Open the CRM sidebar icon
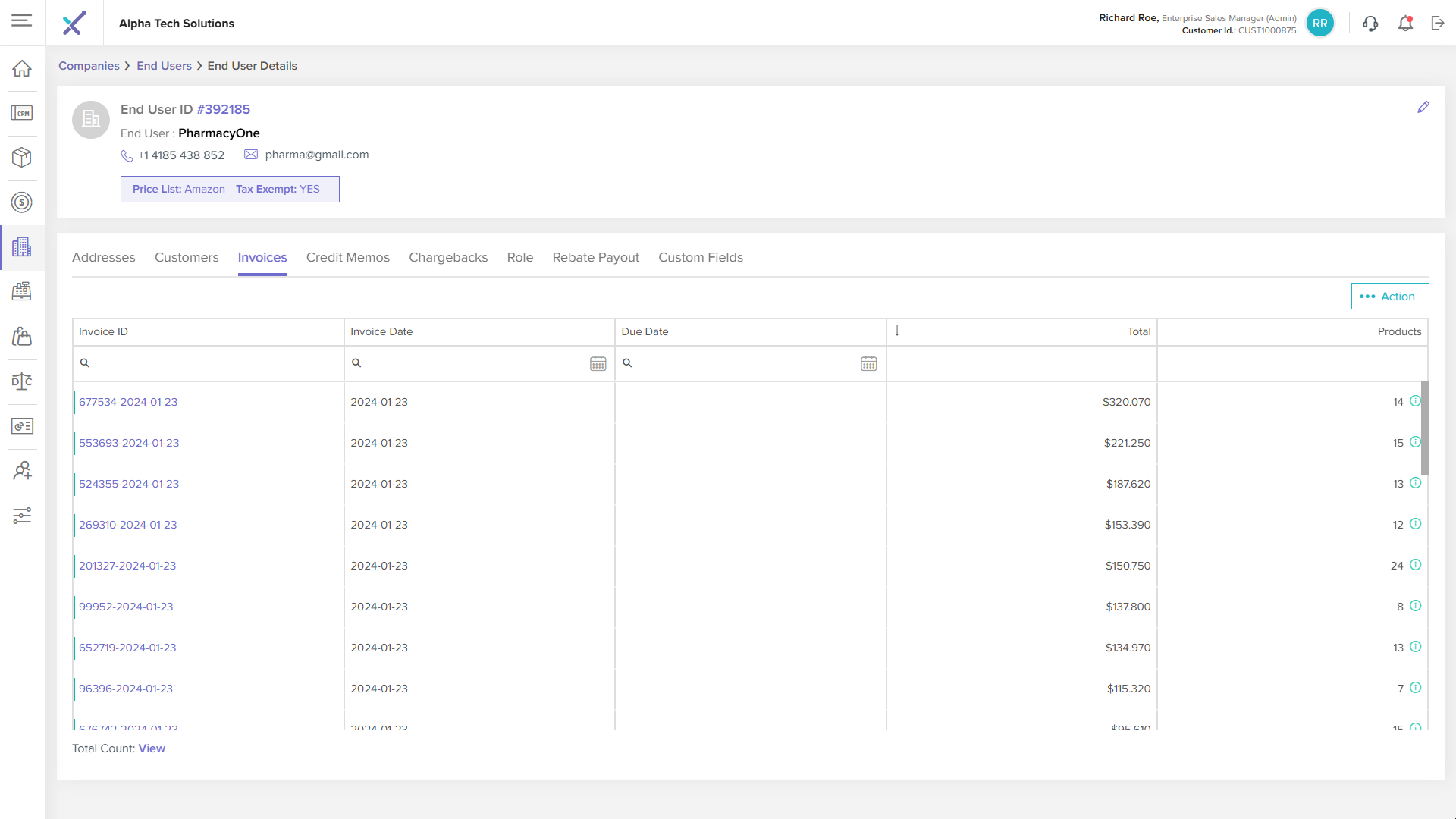This screenshot has height=819, width=1456. 22,113
